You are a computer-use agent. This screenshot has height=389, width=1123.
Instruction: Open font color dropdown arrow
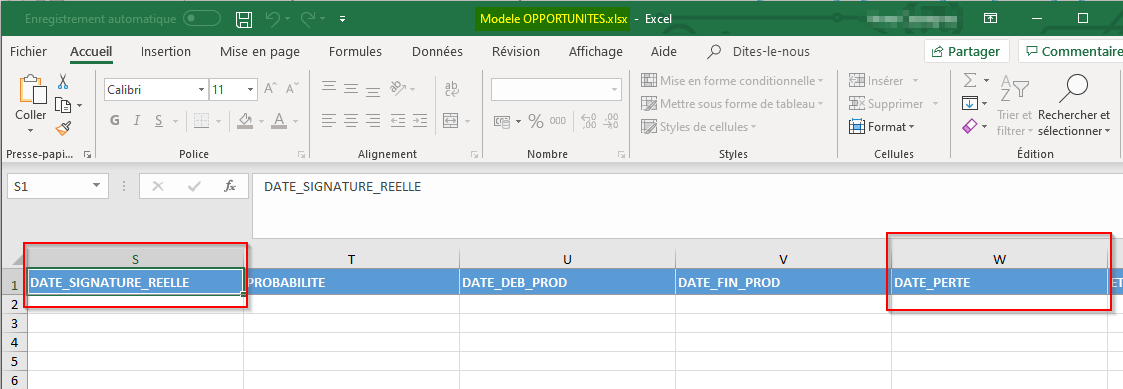tap(295, 121)
